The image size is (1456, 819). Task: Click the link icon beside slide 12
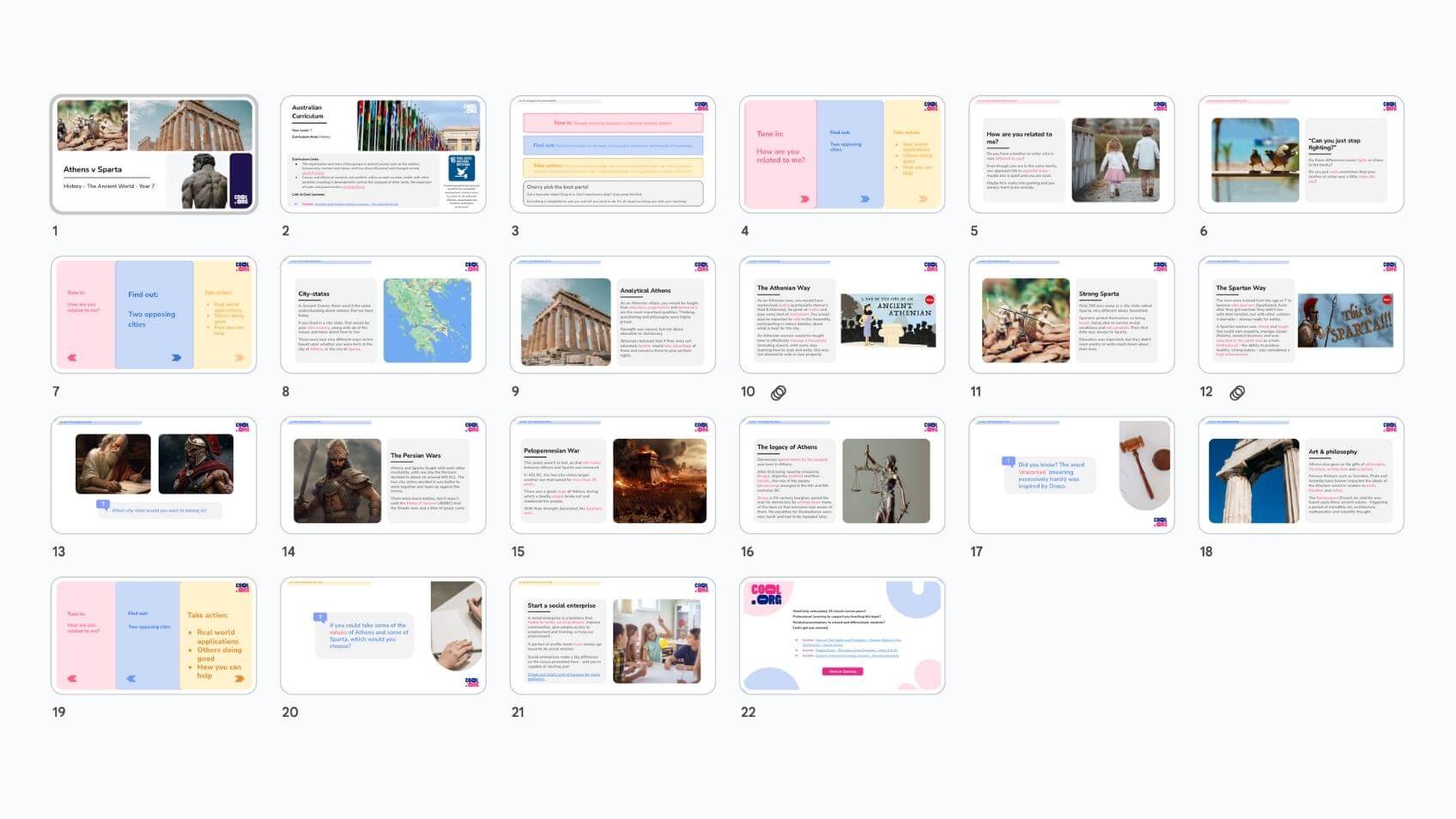coord(1237,392)
